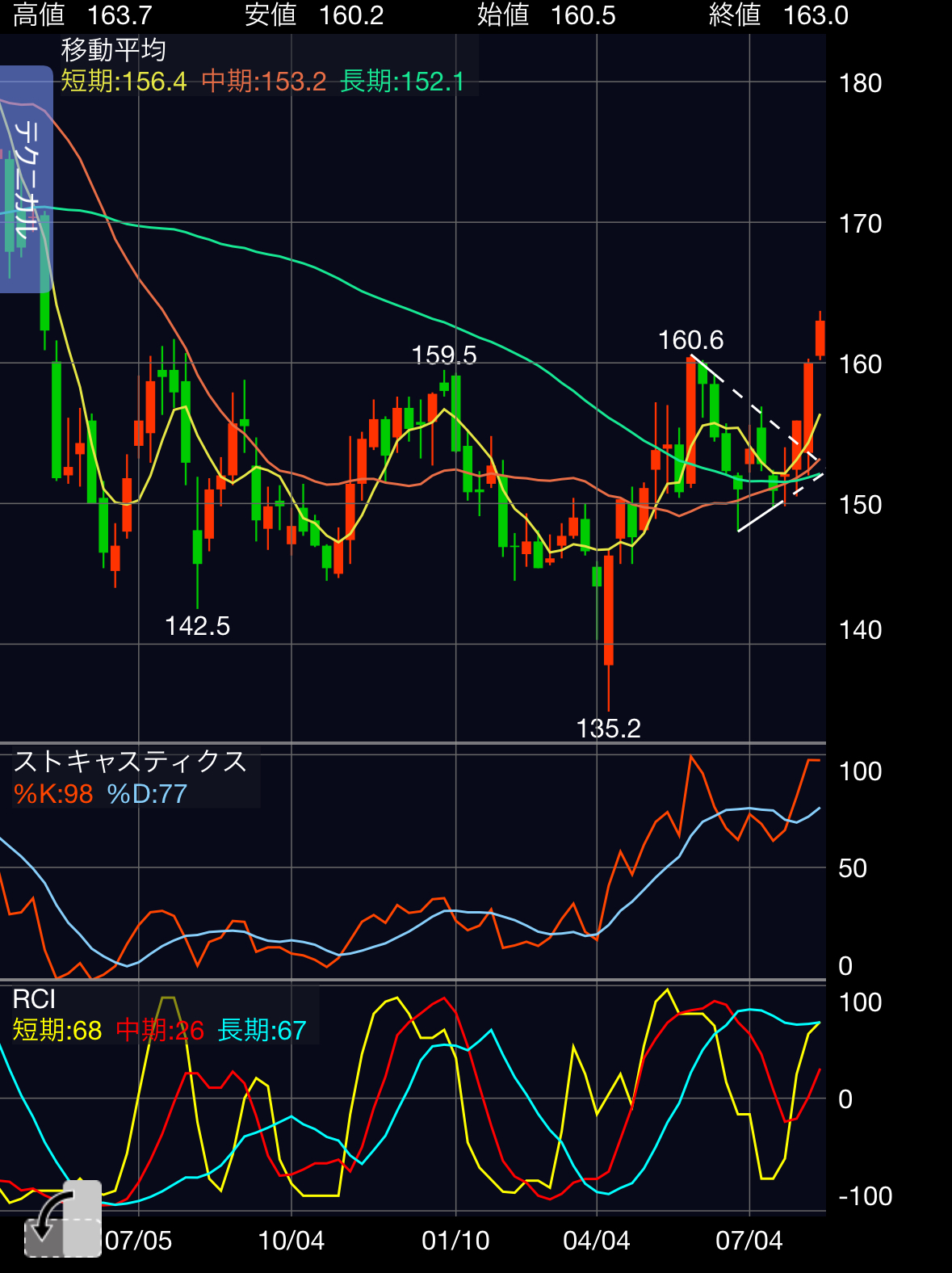The width and height of the screenshot is (952, 1273).
Task: Tap the rotate-to-landscape icon
Action: 62,1220
